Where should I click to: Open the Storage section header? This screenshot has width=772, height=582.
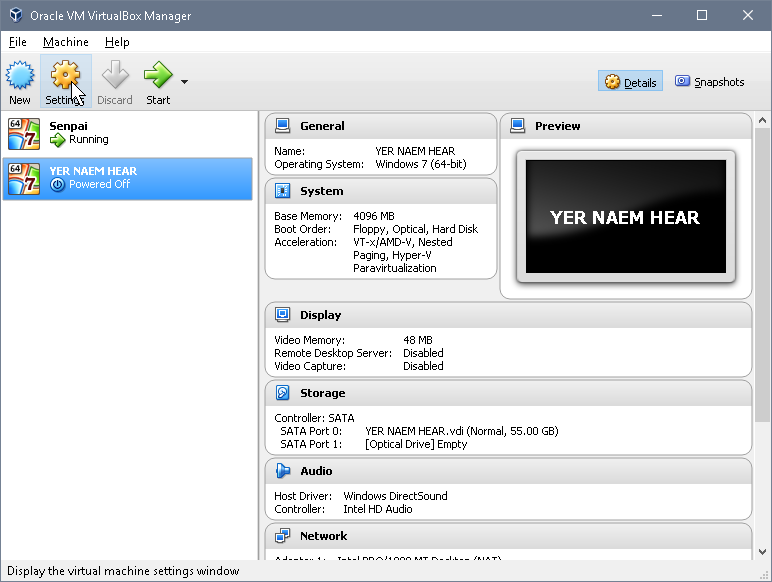click(x=508, y=393)
